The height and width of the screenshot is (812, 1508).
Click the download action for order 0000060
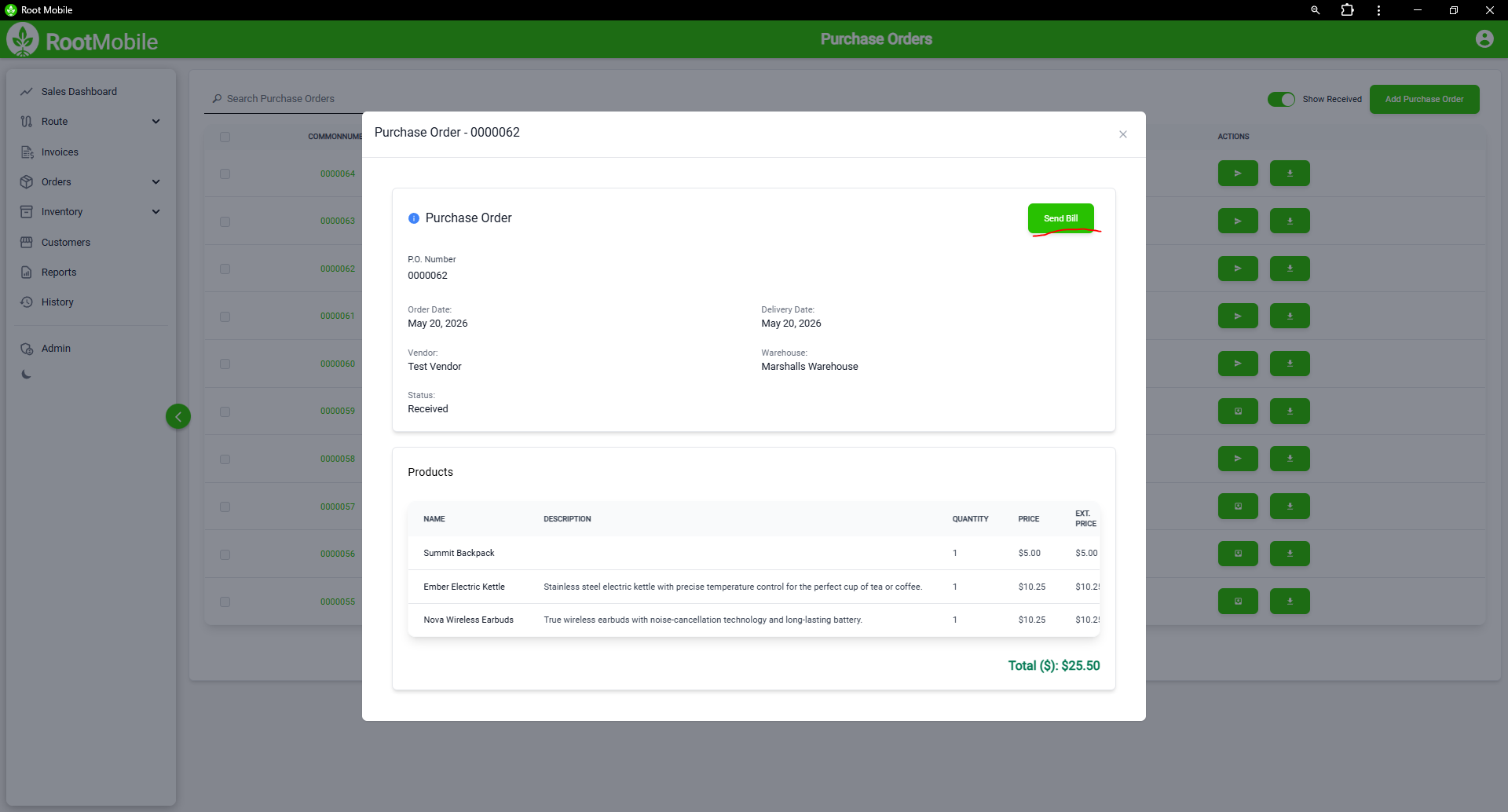1290,364
